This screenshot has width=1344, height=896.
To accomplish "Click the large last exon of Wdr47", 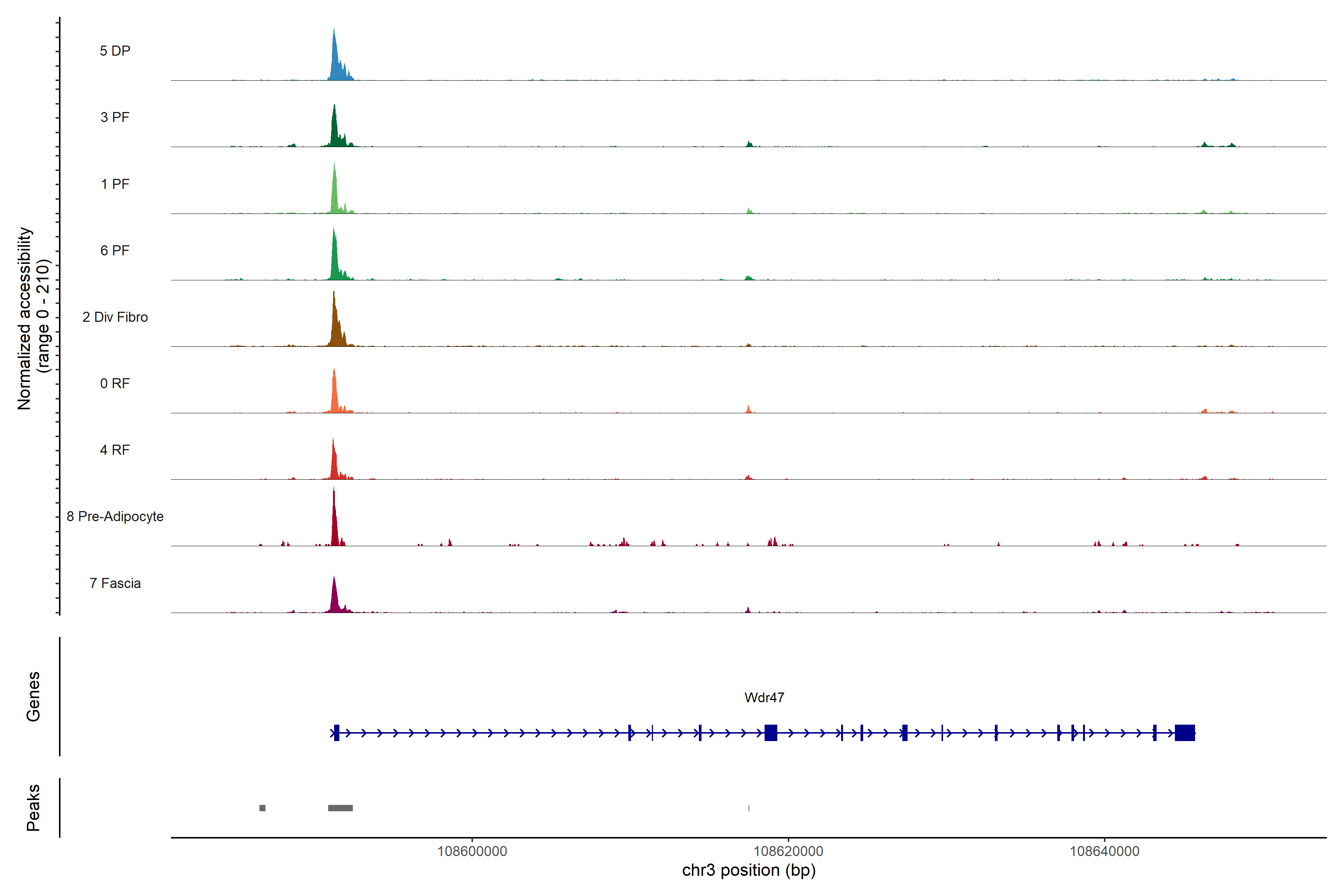I will [1185, 732].
